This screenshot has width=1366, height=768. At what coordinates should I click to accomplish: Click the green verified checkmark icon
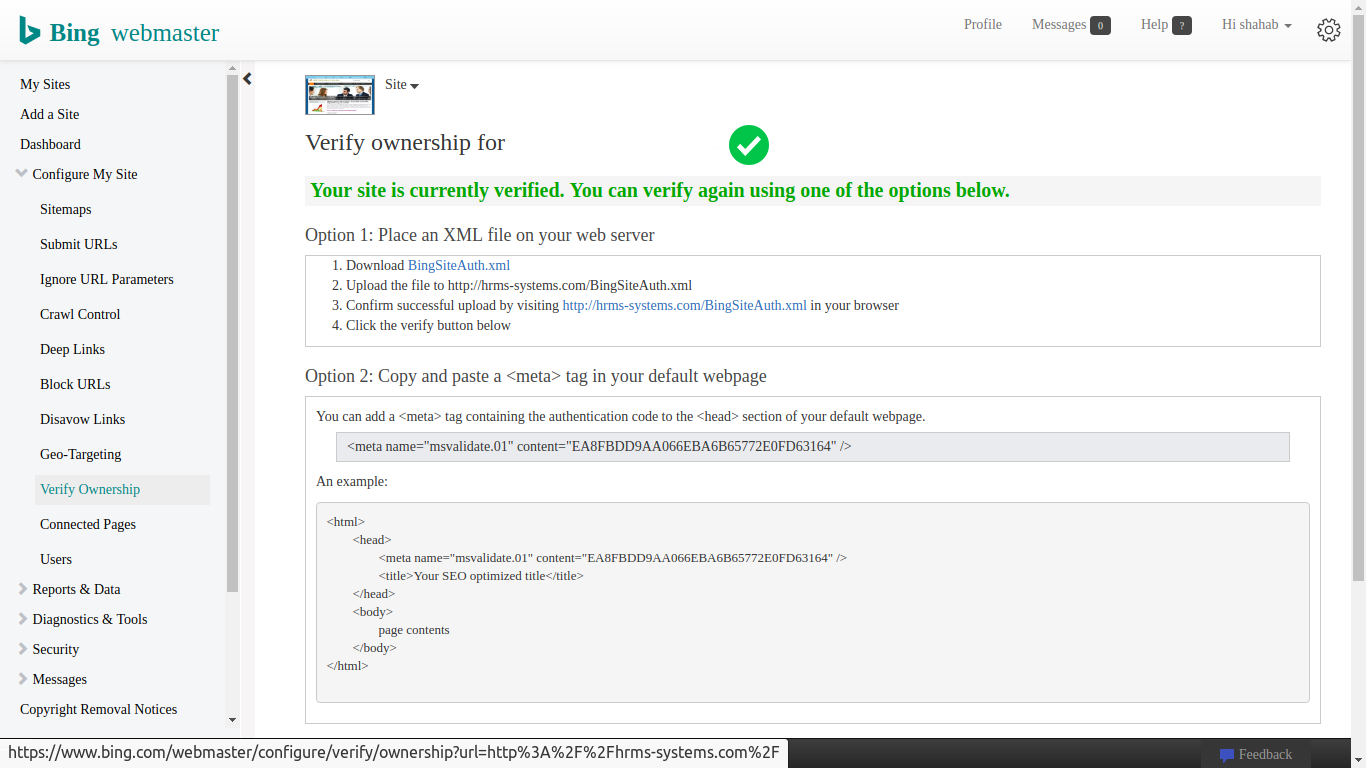749,145
